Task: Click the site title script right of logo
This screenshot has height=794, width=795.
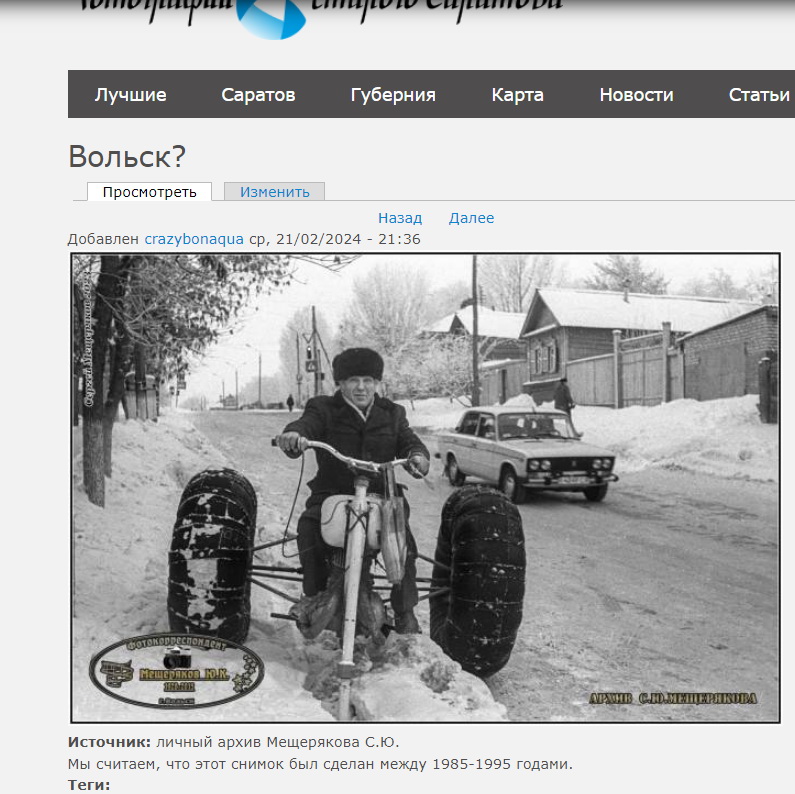Action: (x=436, y=8)
